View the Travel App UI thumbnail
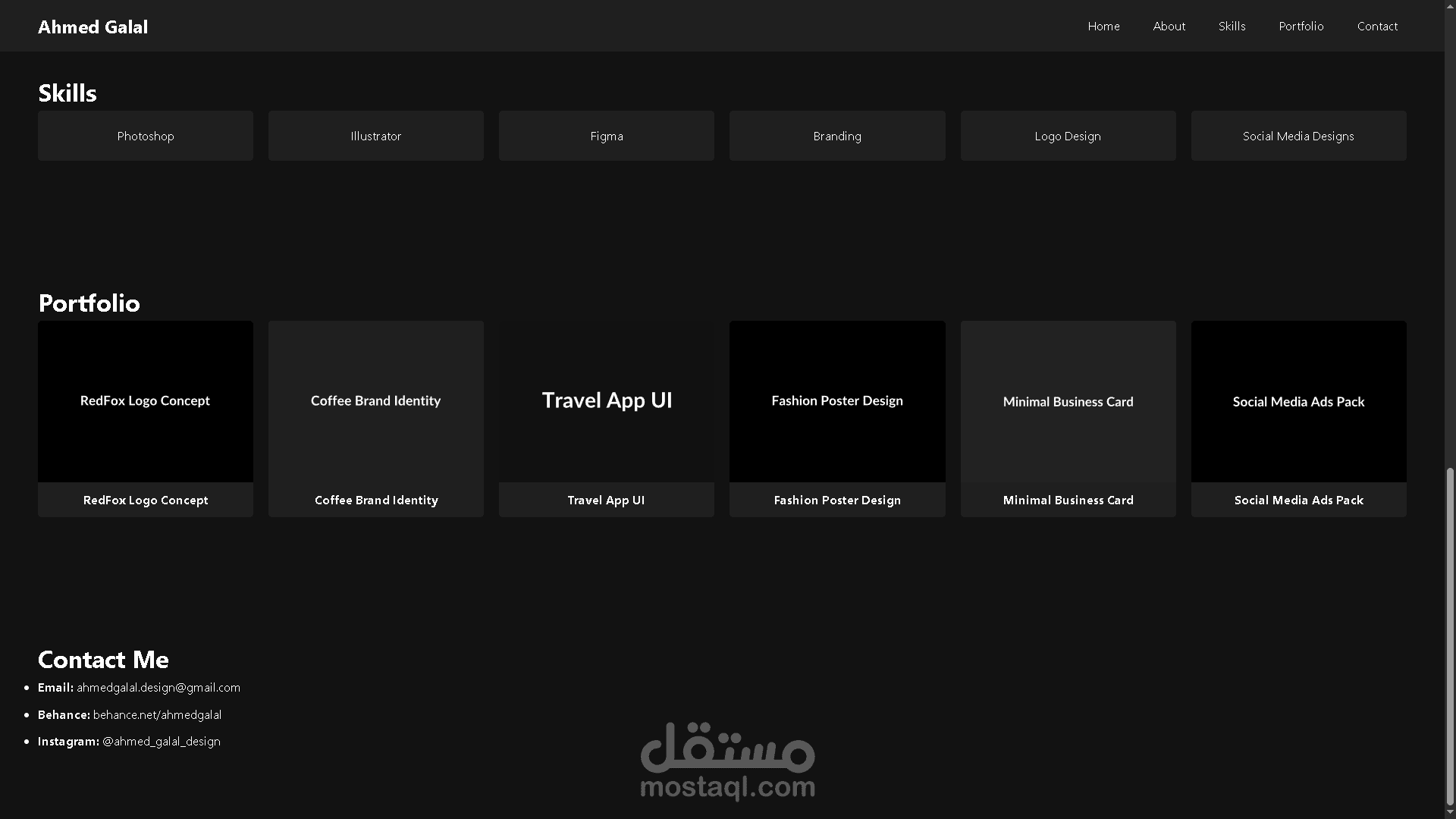1456x819 pixels. 607,401
